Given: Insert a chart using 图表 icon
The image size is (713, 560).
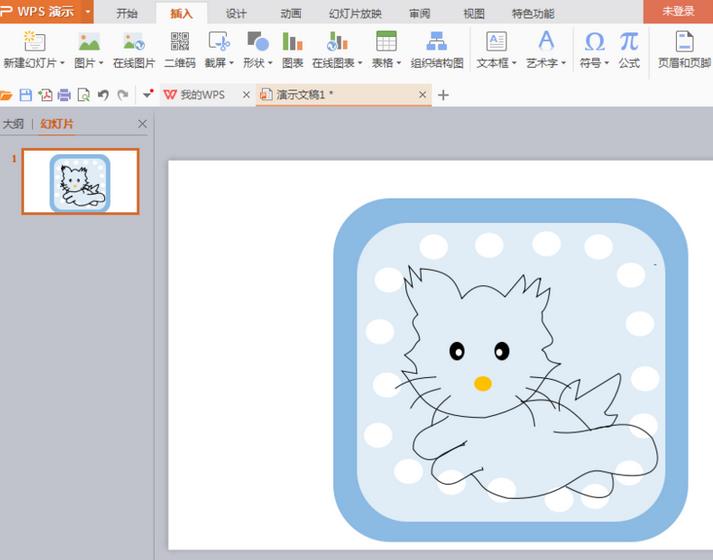Looking at the screenshot, I should click(x=292, y=42).
